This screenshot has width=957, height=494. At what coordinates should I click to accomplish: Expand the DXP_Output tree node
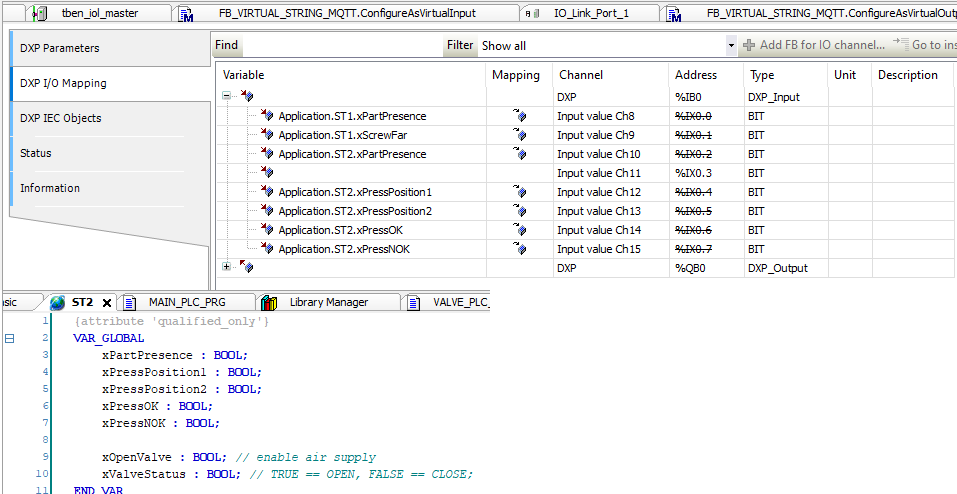tap(227, 267)
